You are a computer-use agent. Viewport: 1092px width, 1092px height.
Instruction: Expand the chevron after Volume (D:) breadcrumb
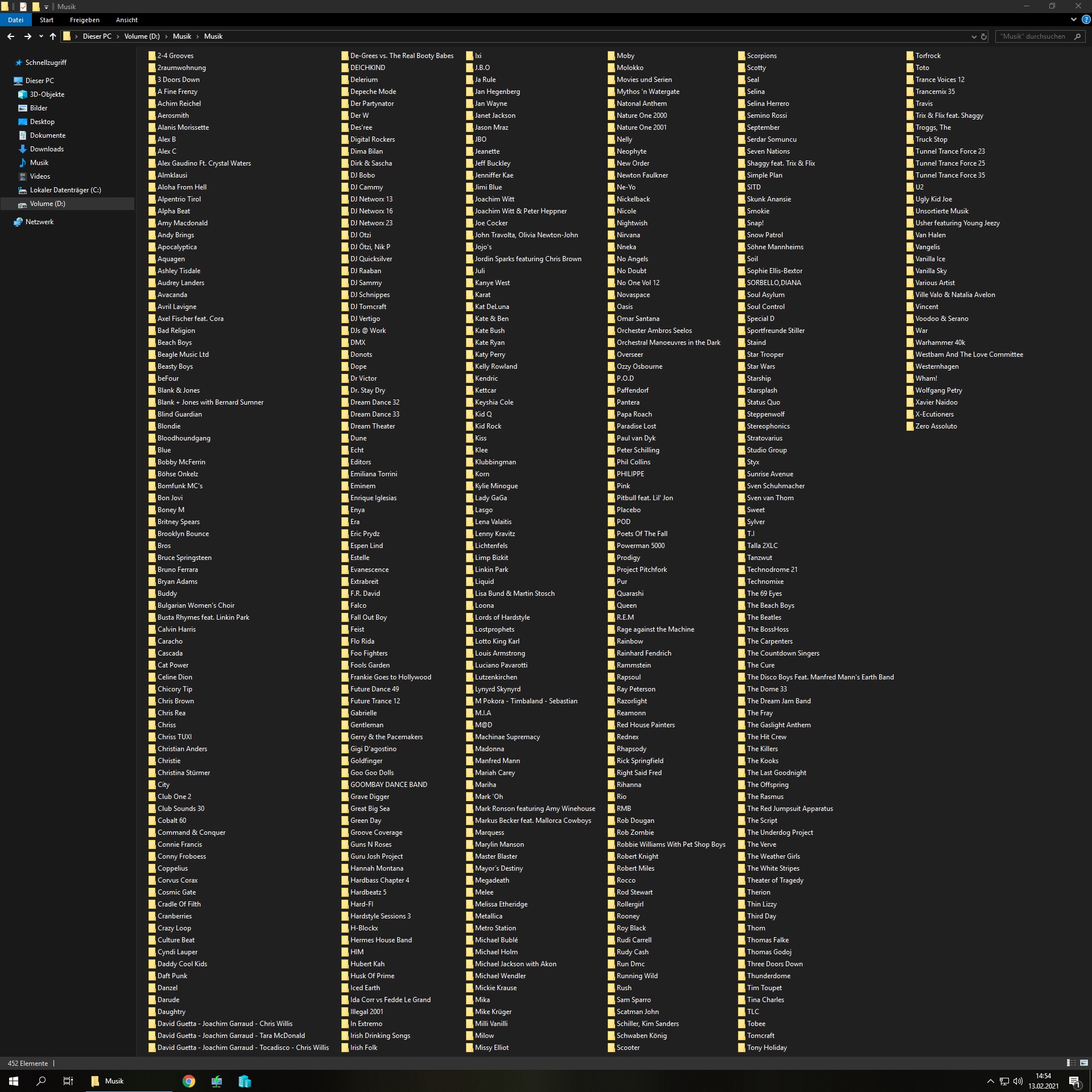pyautogui.click(x=166, y=36)
